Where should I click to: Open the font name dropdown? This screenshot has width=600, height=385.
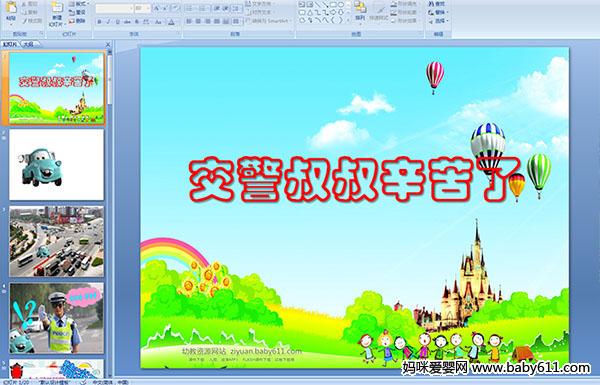tap(114, 8)
